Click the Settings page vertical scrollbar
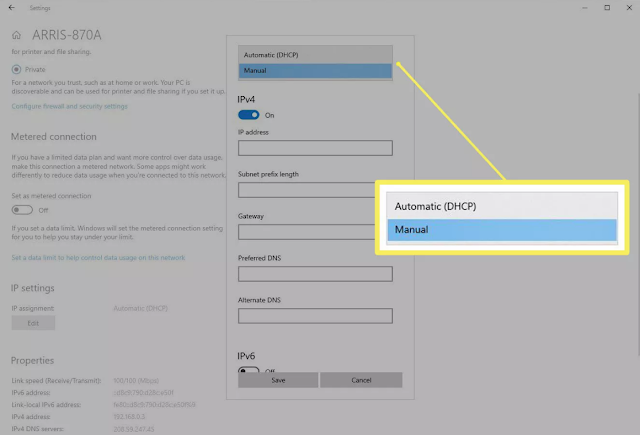This screenshot has width=640, height=435. click(638, 224)
